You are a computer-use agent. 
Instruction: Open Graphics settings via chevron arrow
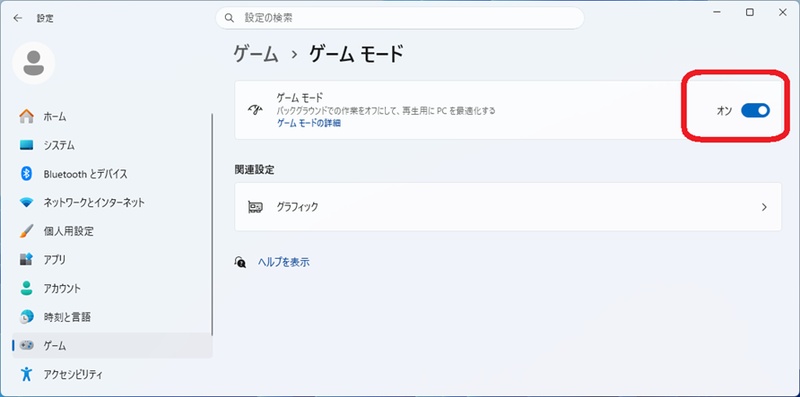click(764, 207)
